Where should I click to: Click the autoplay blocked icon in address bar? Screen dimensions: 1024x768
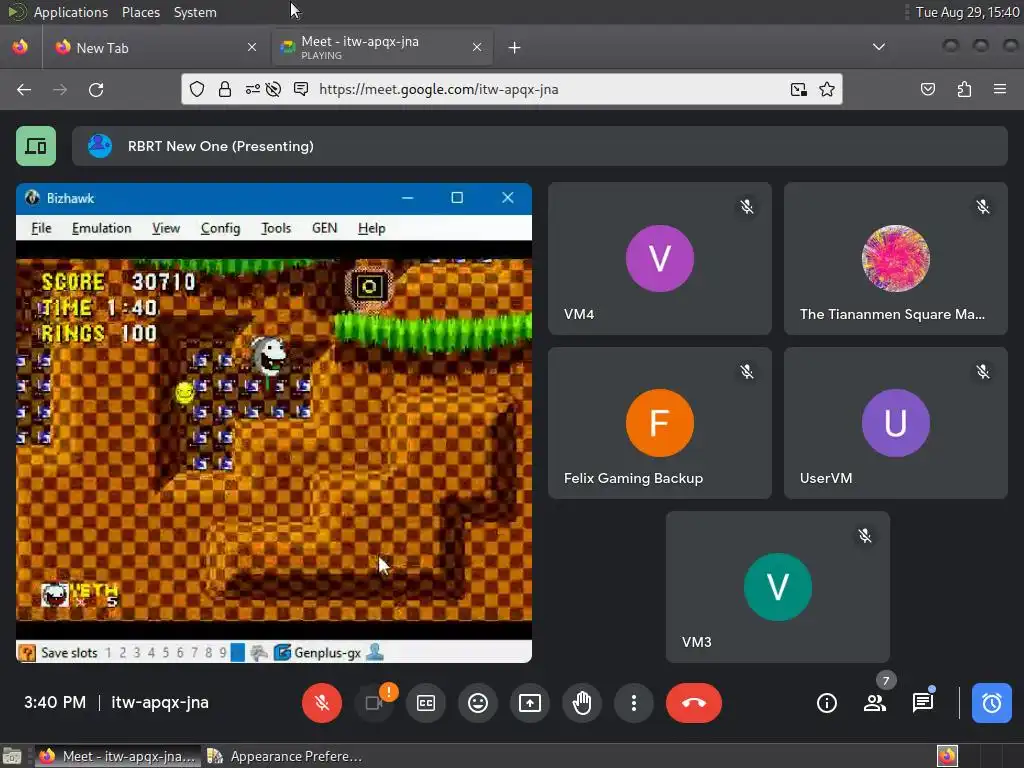(x=274, y=89)
